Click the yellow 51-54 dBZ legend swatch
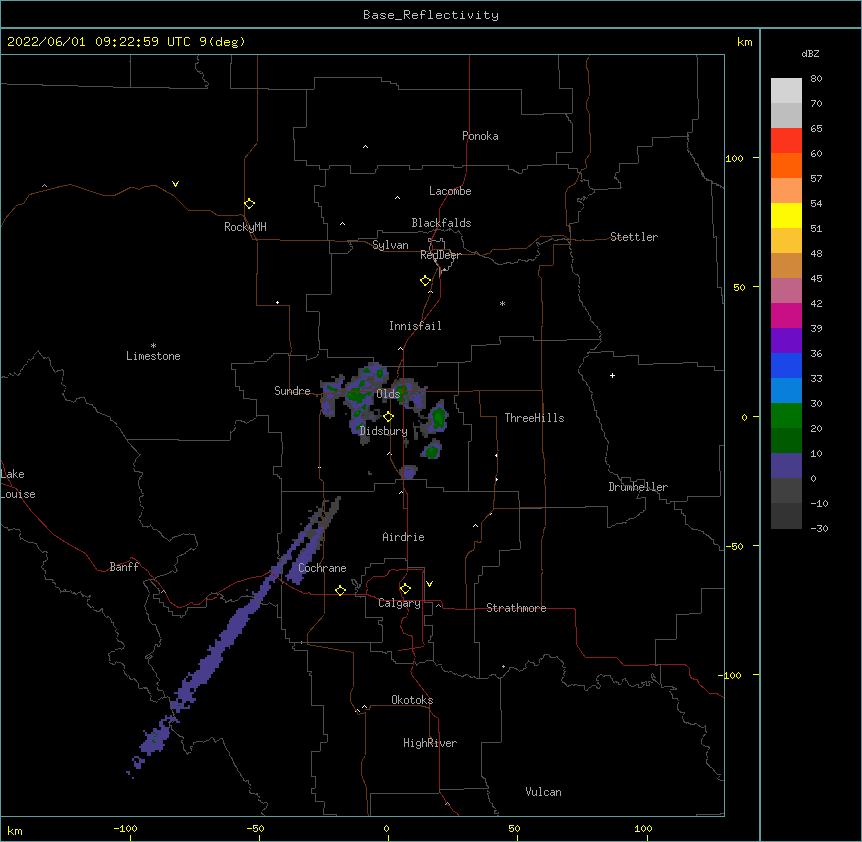 click(x=786, y=215)
